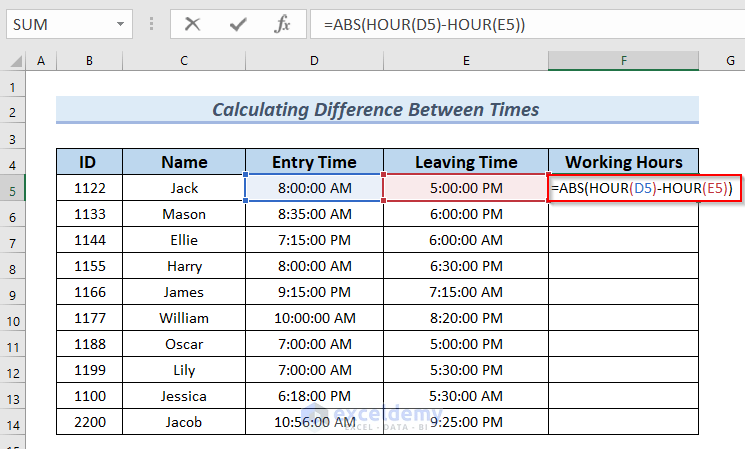Click Jacob's leaving time 9:25:00 PM
The width and height of the screenshot is (745, 449).
[465, 422]
